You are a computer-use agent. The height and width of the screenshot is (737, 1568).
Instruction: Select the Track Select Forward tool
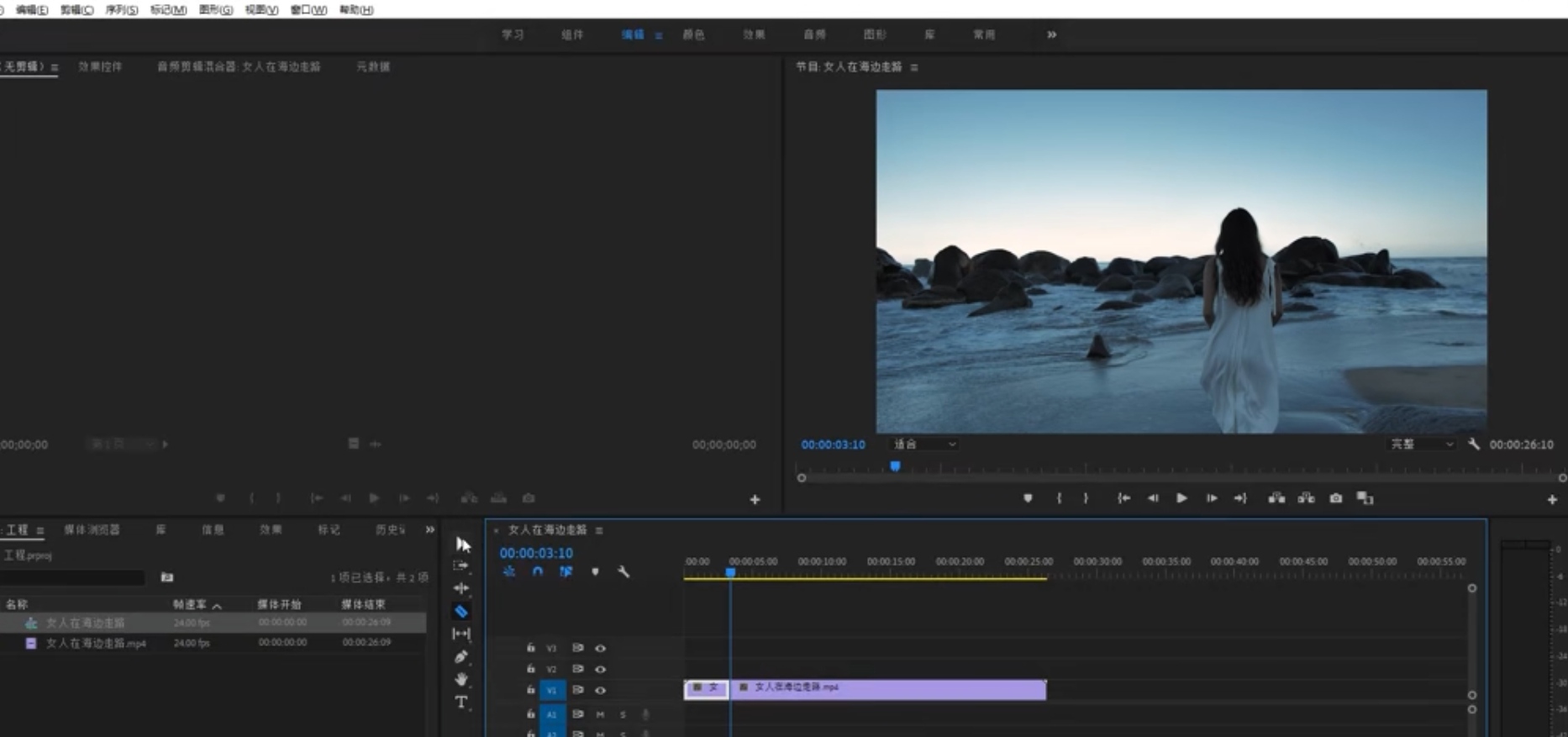point(461,566)
